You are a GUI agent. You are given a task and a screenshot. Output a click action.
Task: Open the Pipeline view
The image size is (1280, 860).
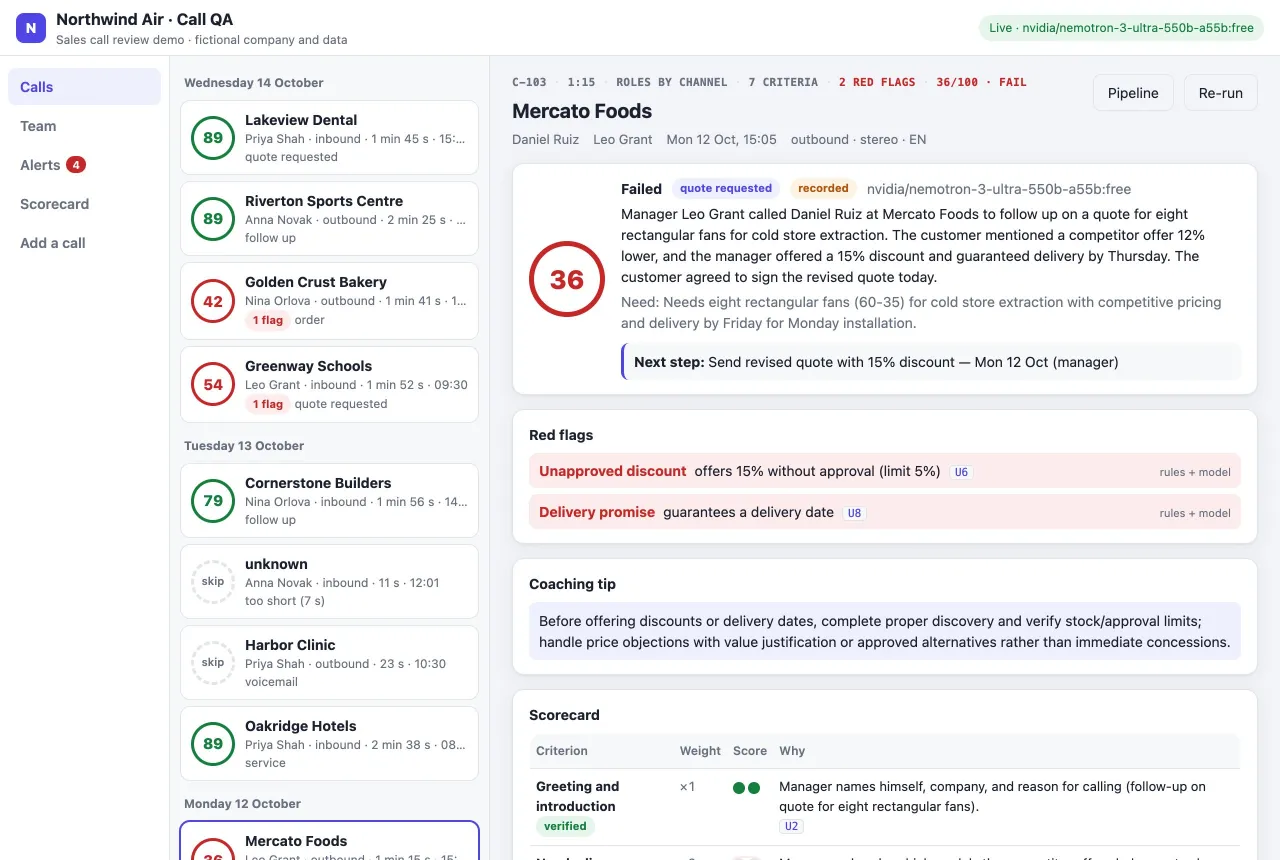tap(1133, 93)
